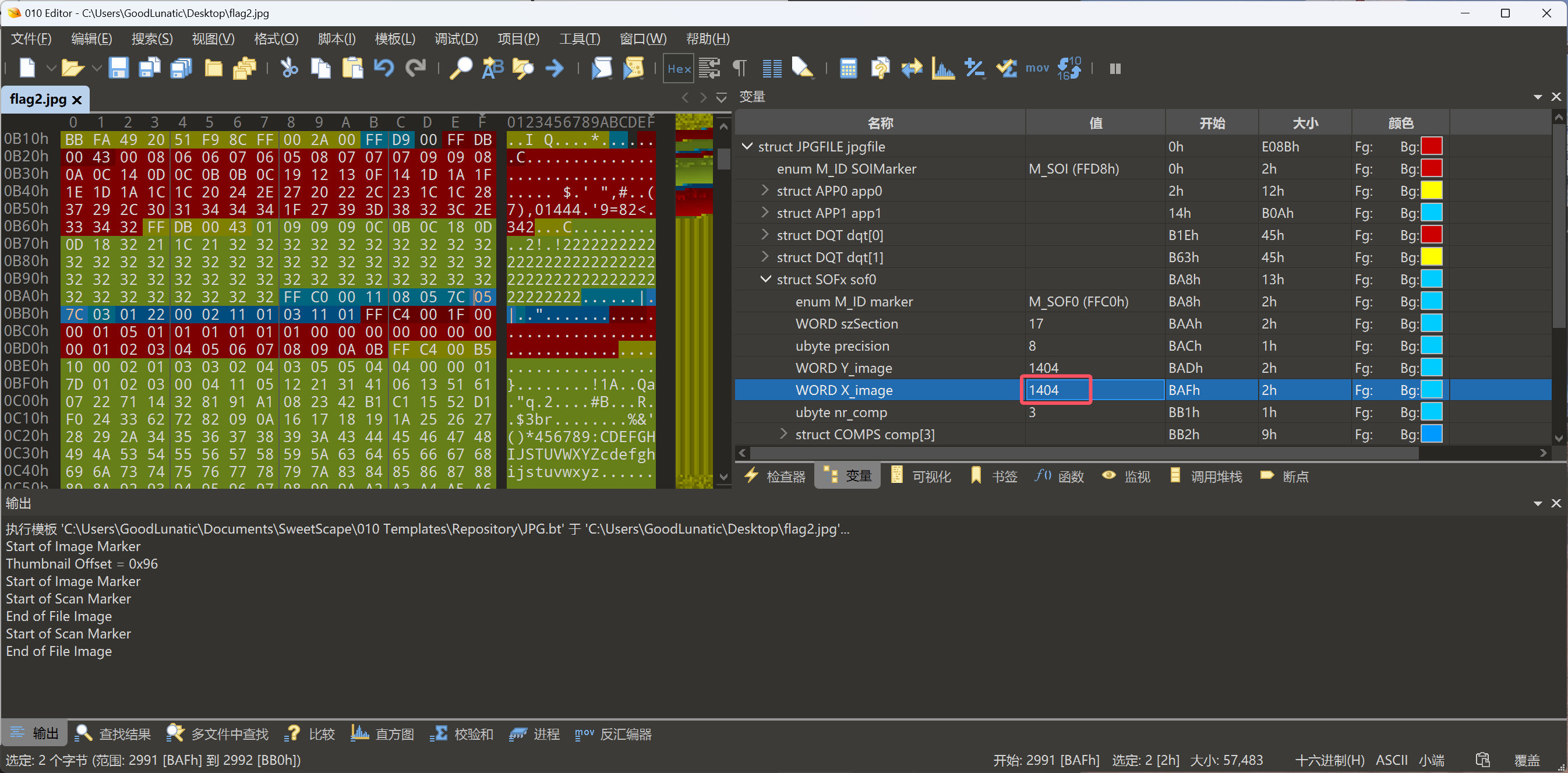The width and height of the screenshot is (1568, 773).
Task: Create a new file with the toolbar icon
Action: (27, 68)
